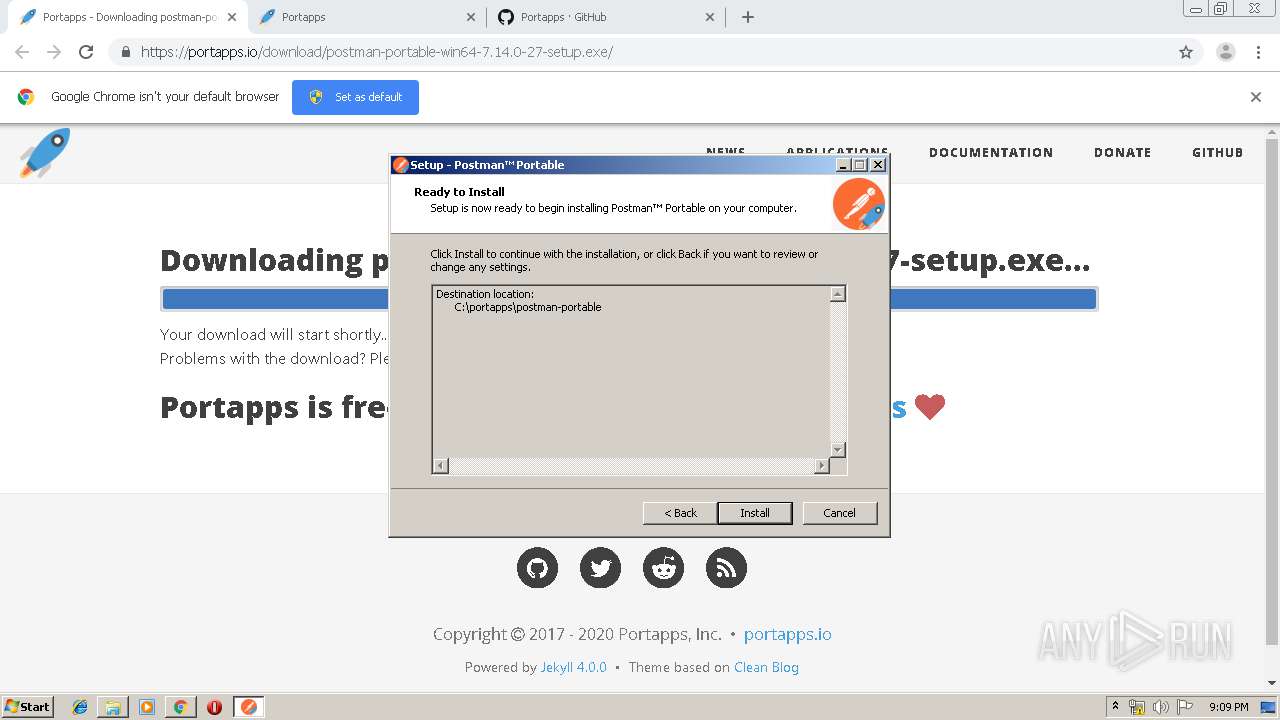The image size is (1280, 720).
Task: Open the portapps.io footer link
Action: [787, 634]
